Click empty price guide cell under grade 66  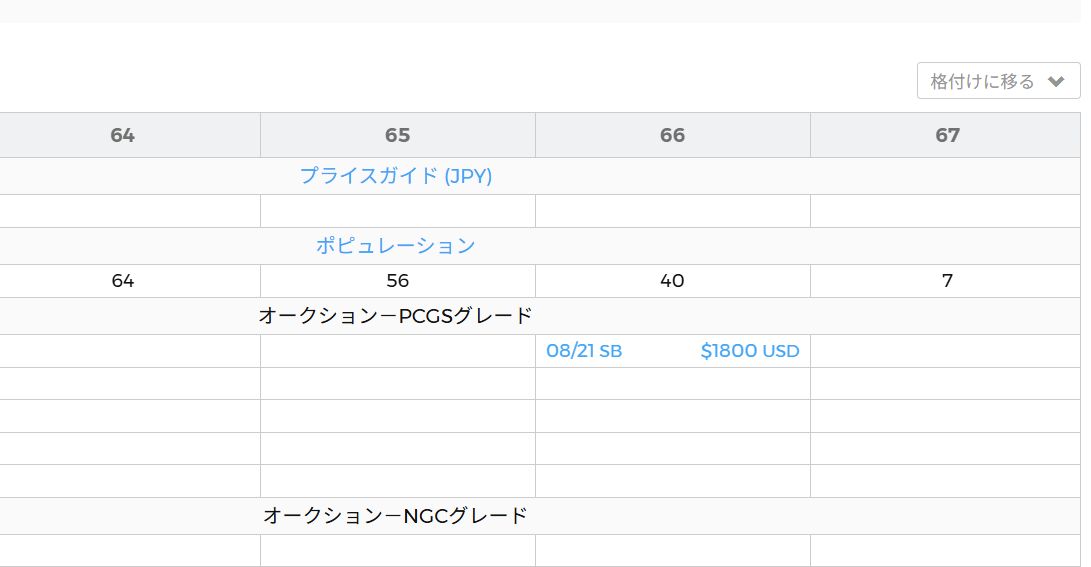[x=673, y=211]
